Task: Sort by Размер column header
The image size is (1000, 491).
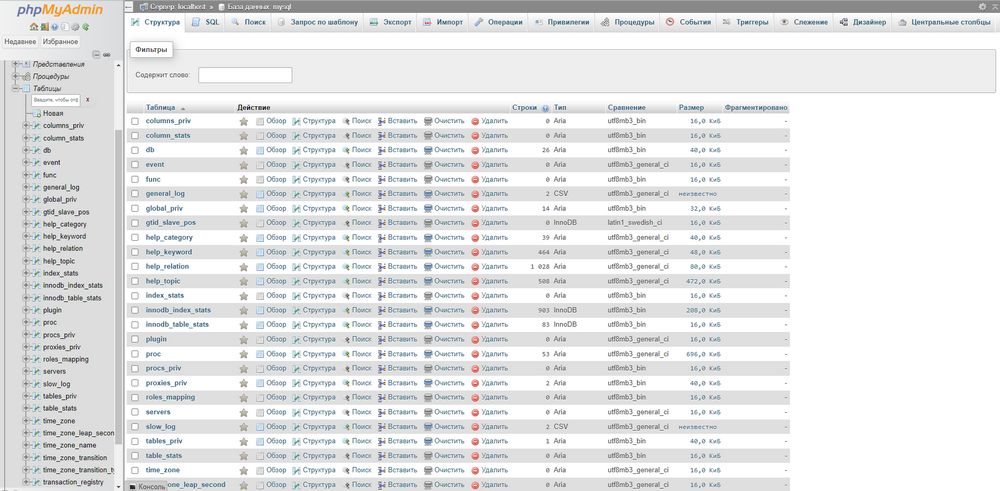Action: coord(691,108)
